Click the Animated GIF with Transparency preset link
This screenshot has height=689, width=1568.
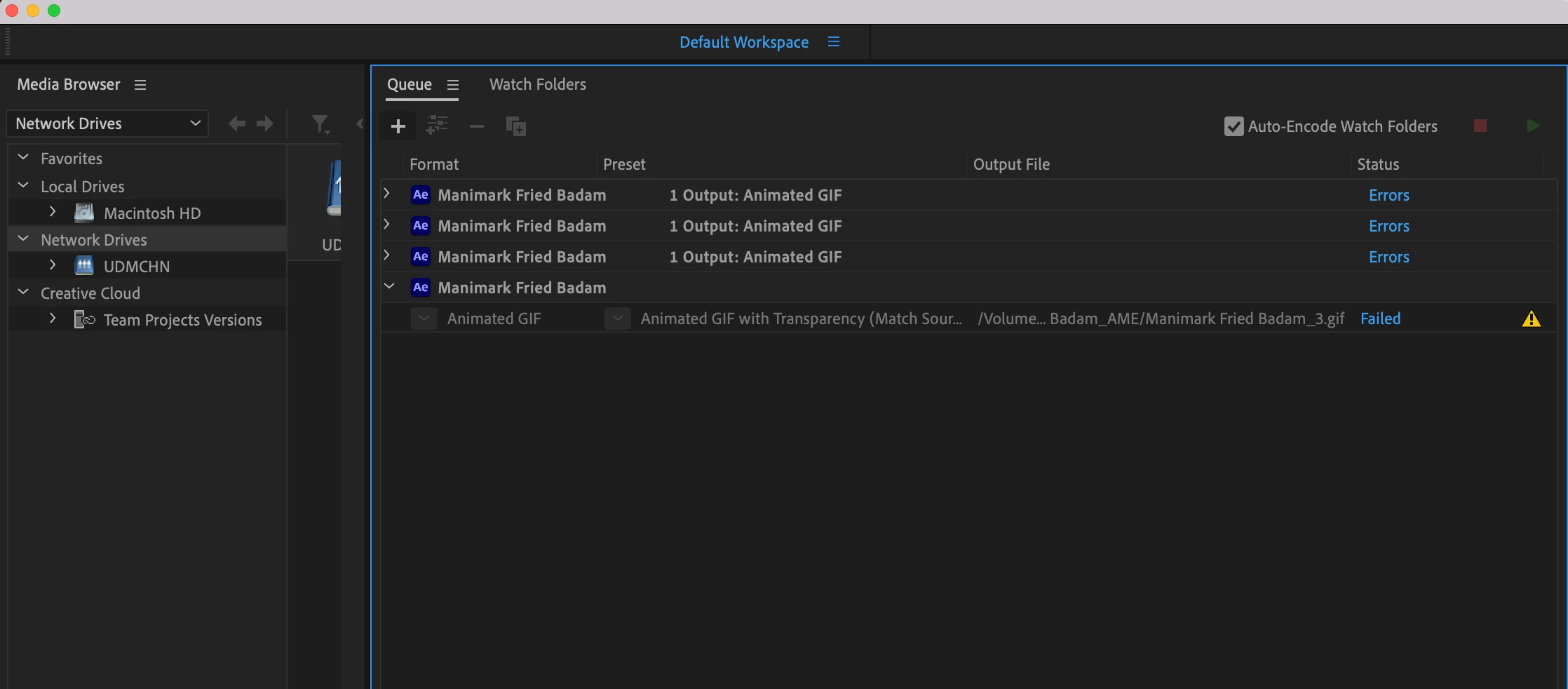(x=802, y=319)
